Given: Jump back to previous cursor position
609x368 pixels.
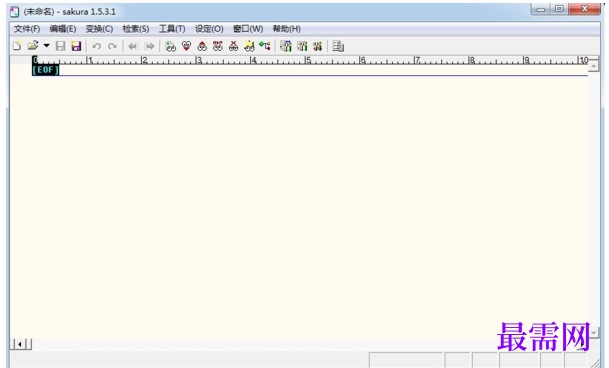Looking at the screenshot, I should [x=133, y=47].
